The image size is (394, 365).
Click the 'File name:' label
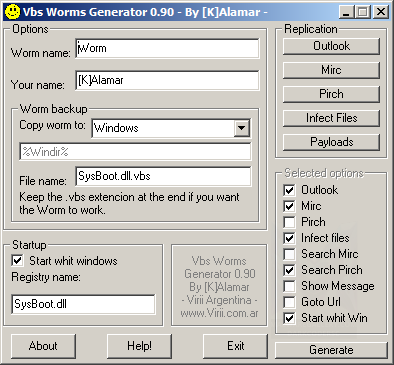click(43, 181)
